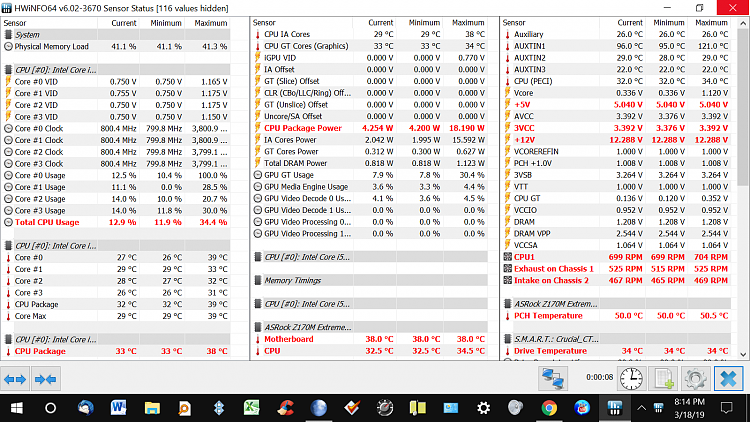This screenshot has height=422, width=750.
Task: Open the remote network monitoring icon
Action: (553, 378)
